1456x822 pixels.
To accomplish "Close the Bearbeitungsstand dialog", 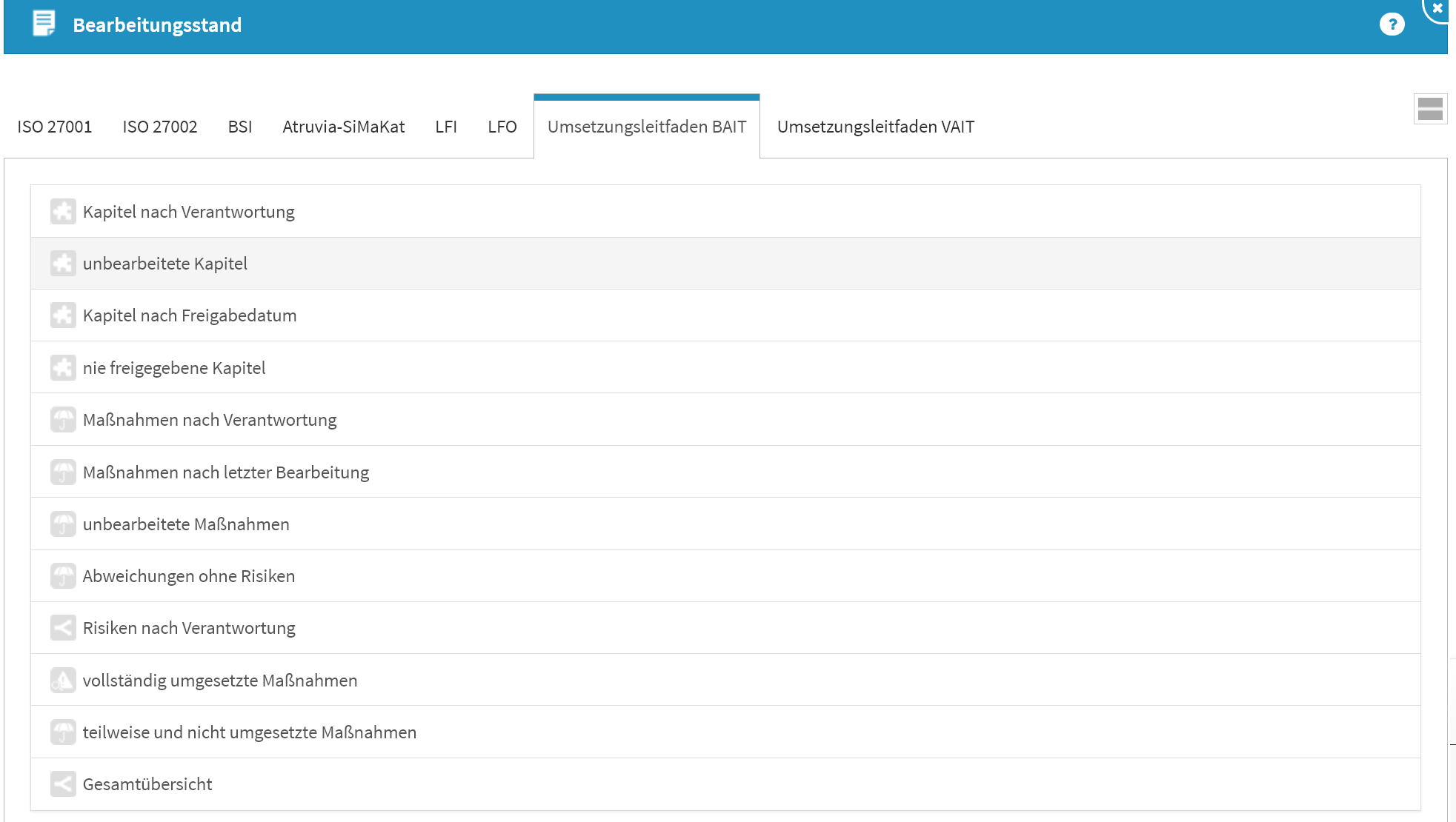I will (1437, 8).
